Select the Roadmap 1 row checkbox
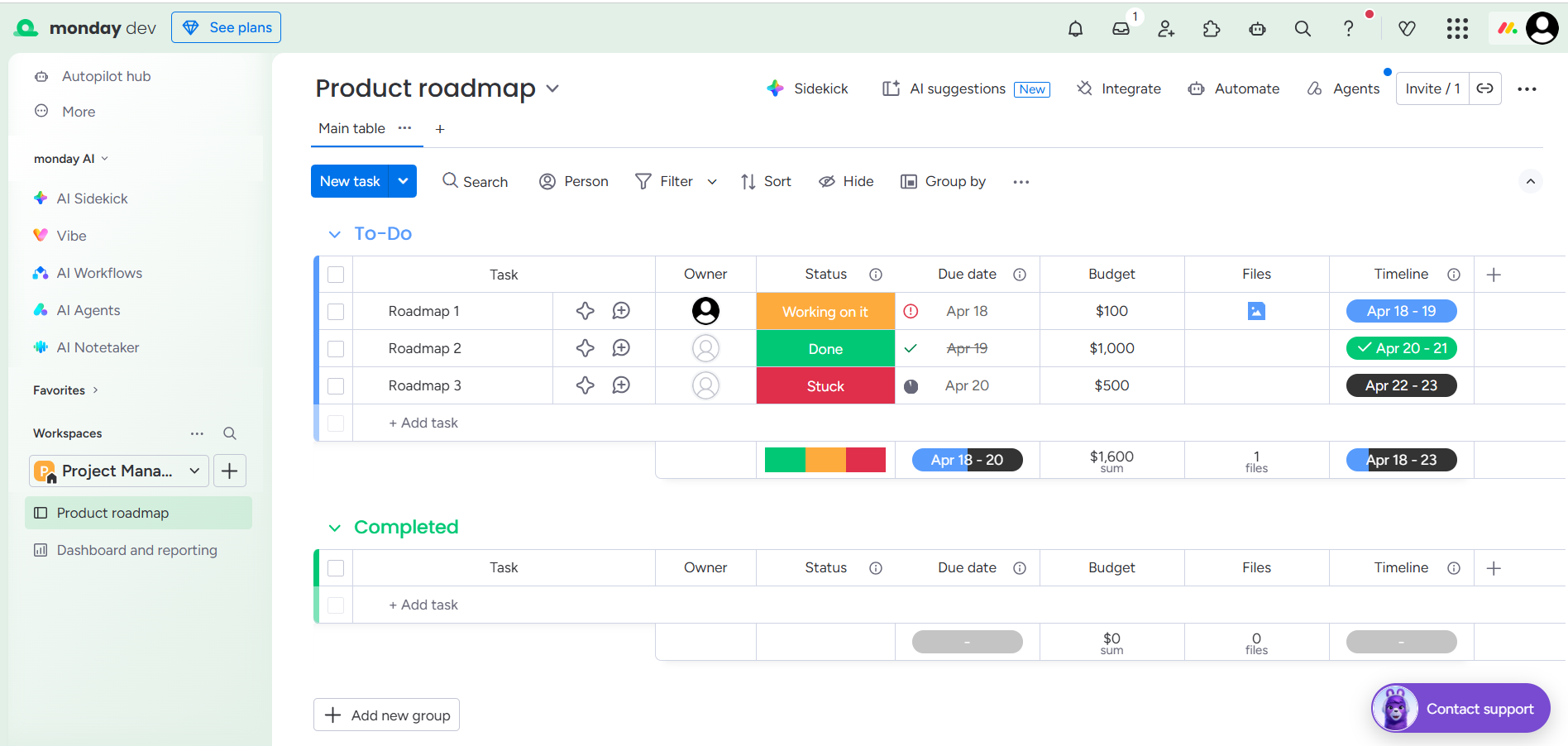 click(336, 311)
